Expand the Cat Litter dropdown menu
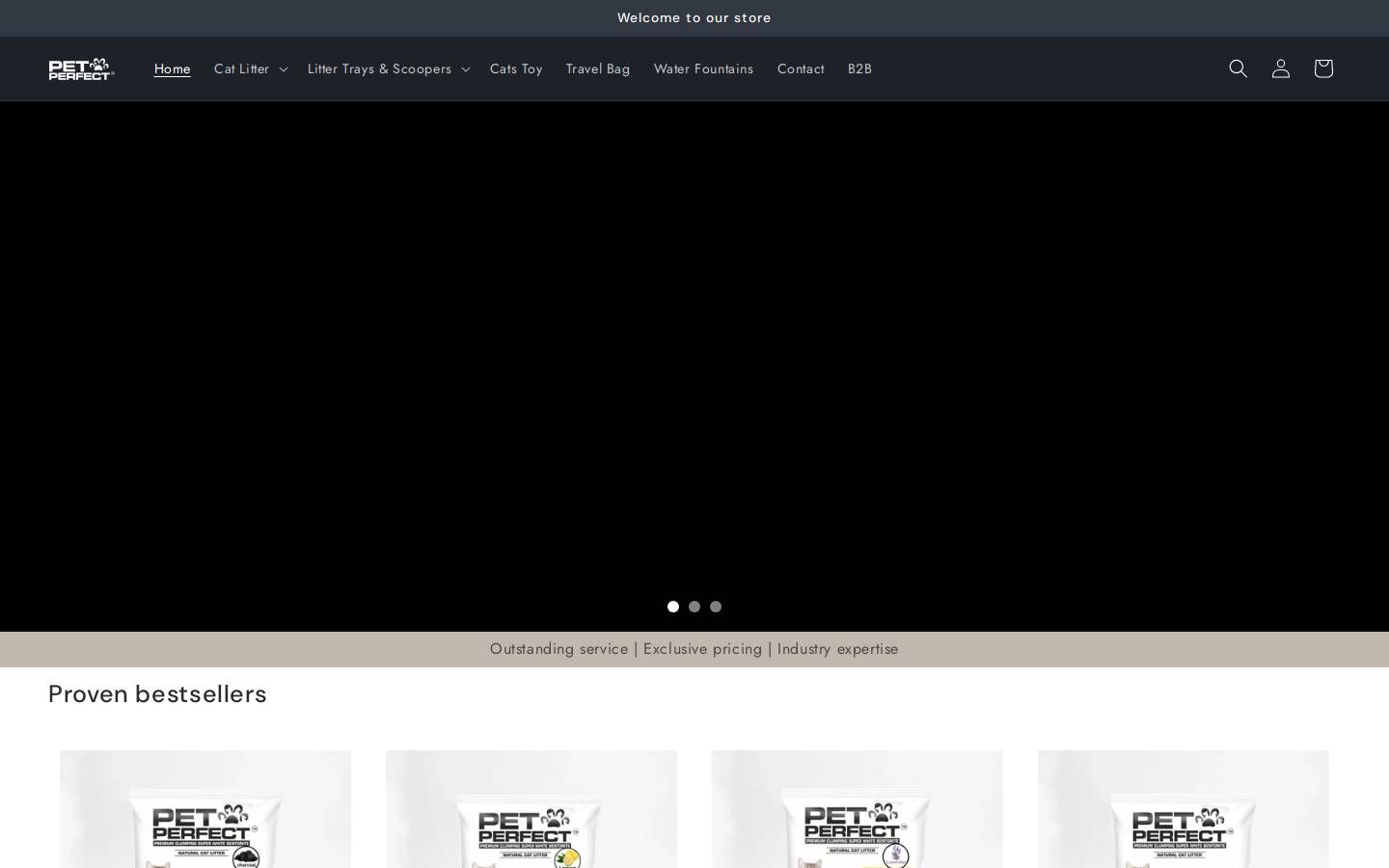1389x868 pixels. click(251, 68)
